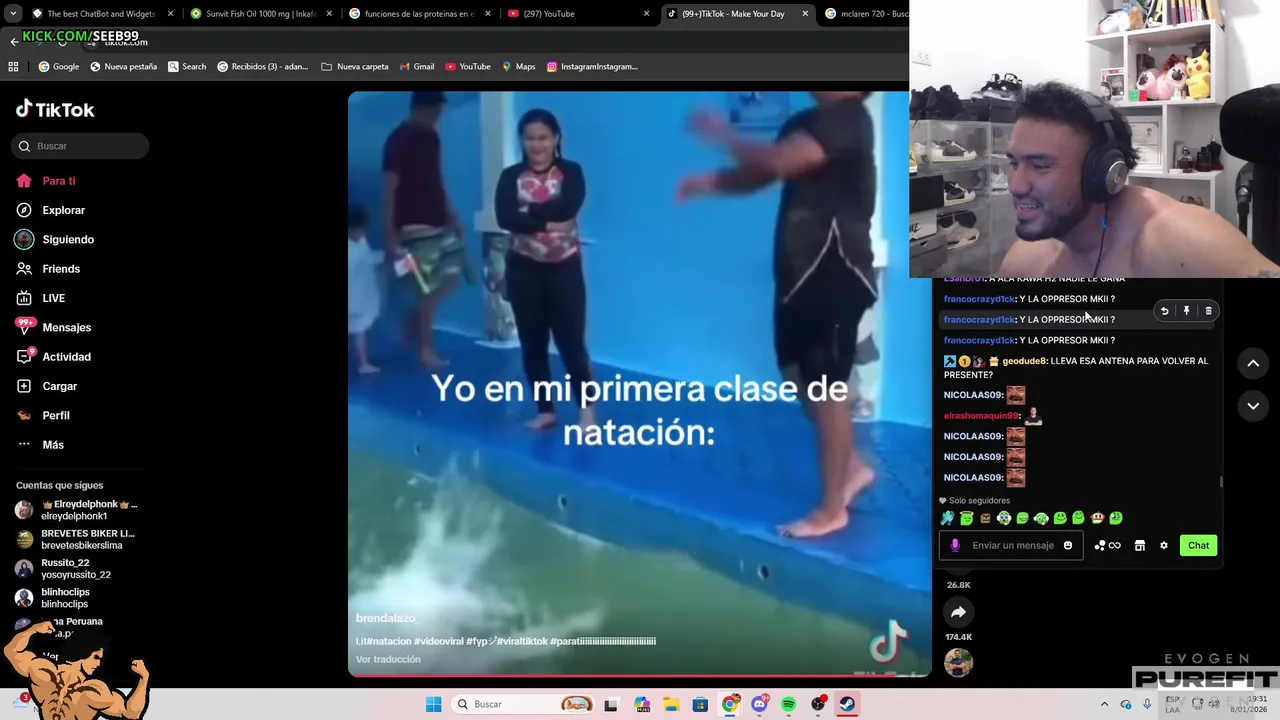
Task: Switch to the (297) YouTube tab
Action: 578,14
